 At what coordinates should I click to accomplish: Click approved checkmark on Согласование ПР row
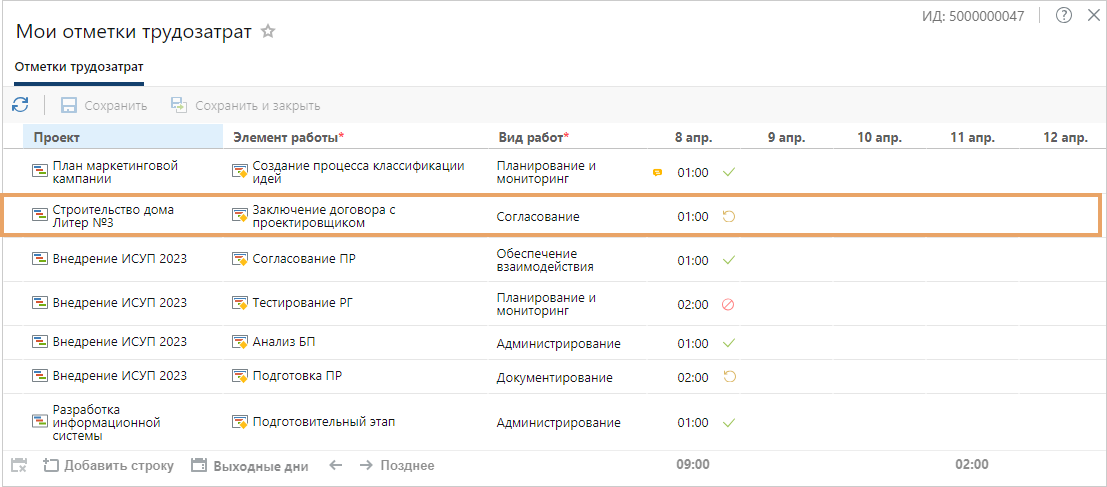coord(728,260)
